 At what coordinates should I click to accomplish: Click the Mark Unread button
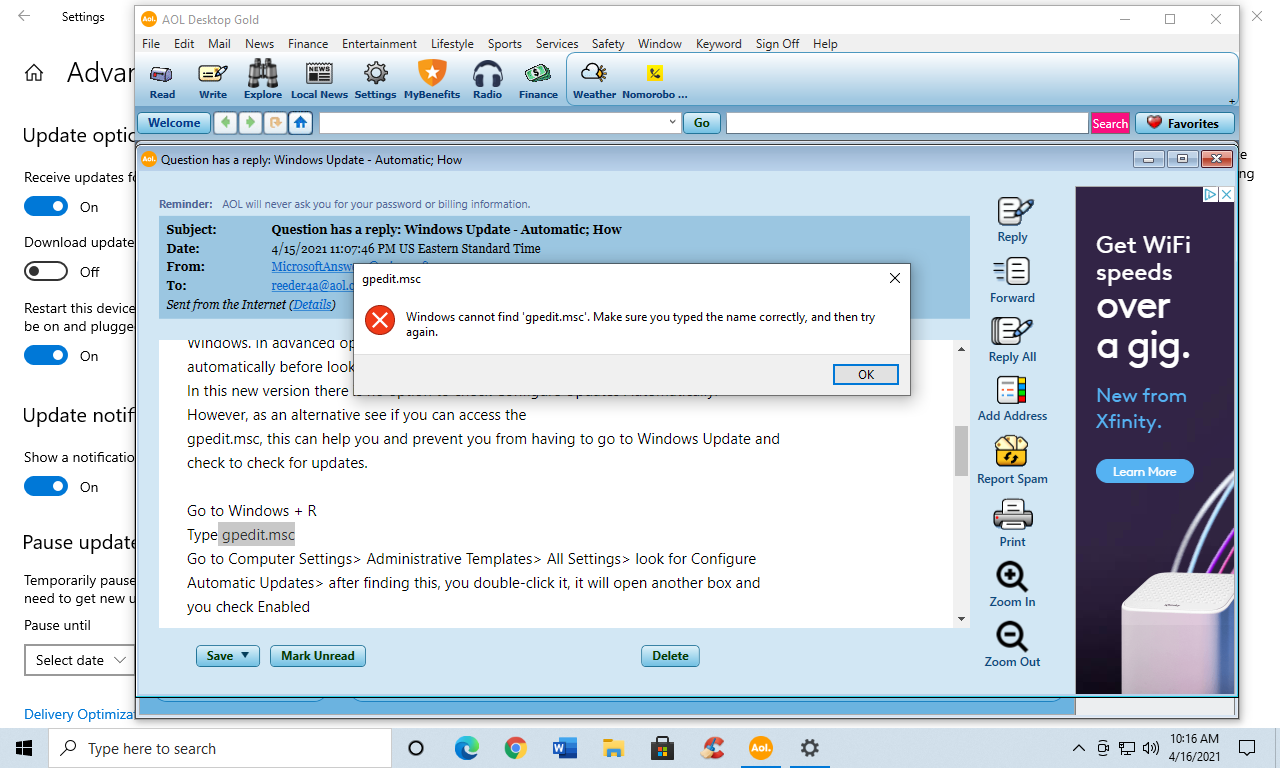point(318,656)
